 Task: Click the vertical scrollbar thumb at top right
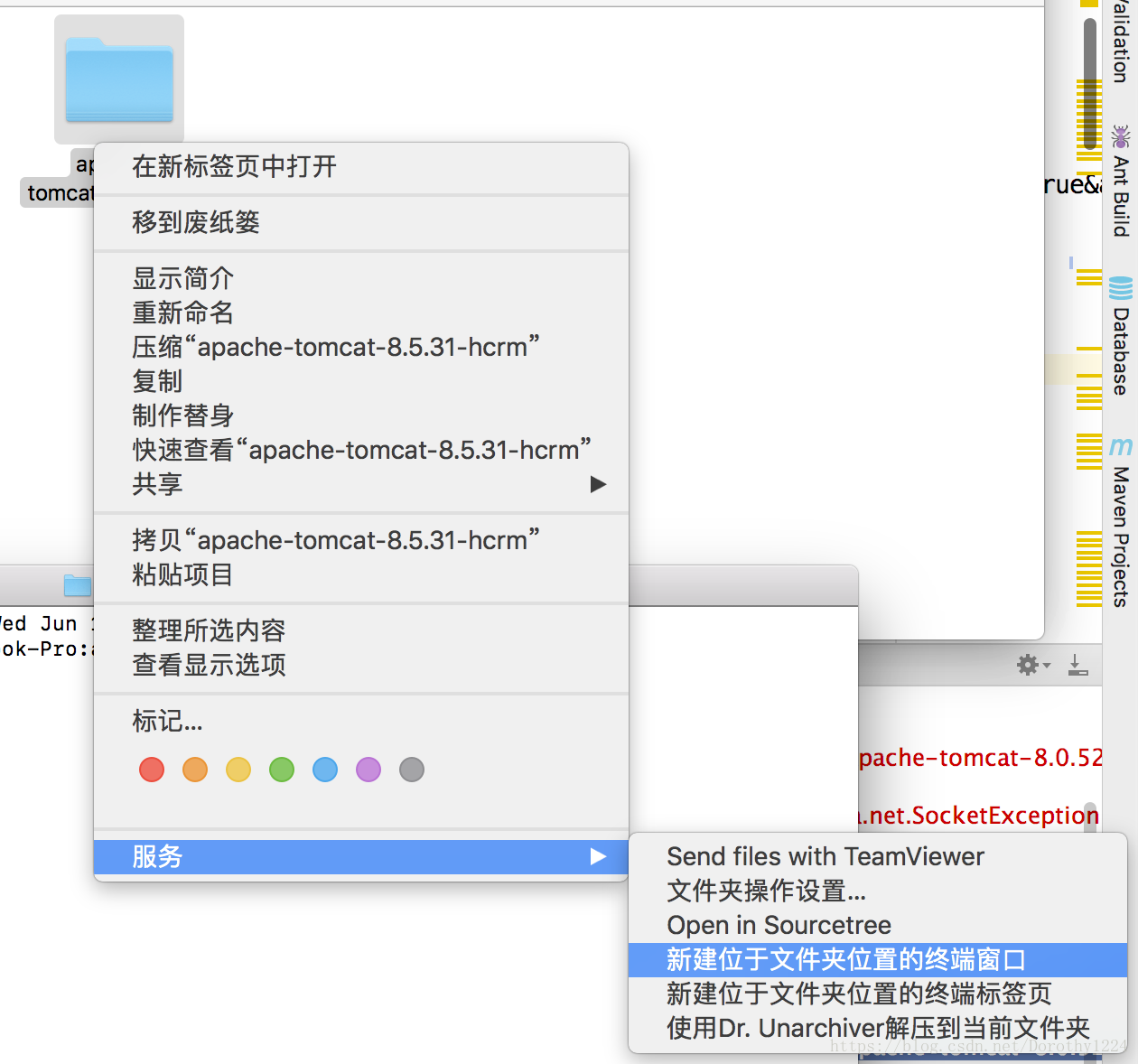click(1090, 81)
